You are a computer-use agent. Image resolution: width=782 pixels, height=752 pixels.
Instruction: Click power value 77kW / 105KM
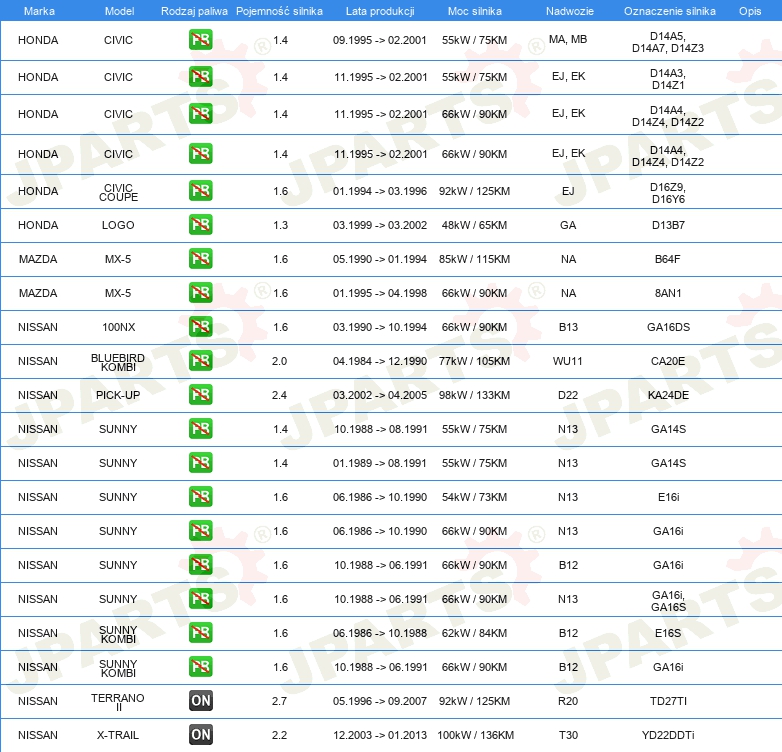[x=474, y=361]
